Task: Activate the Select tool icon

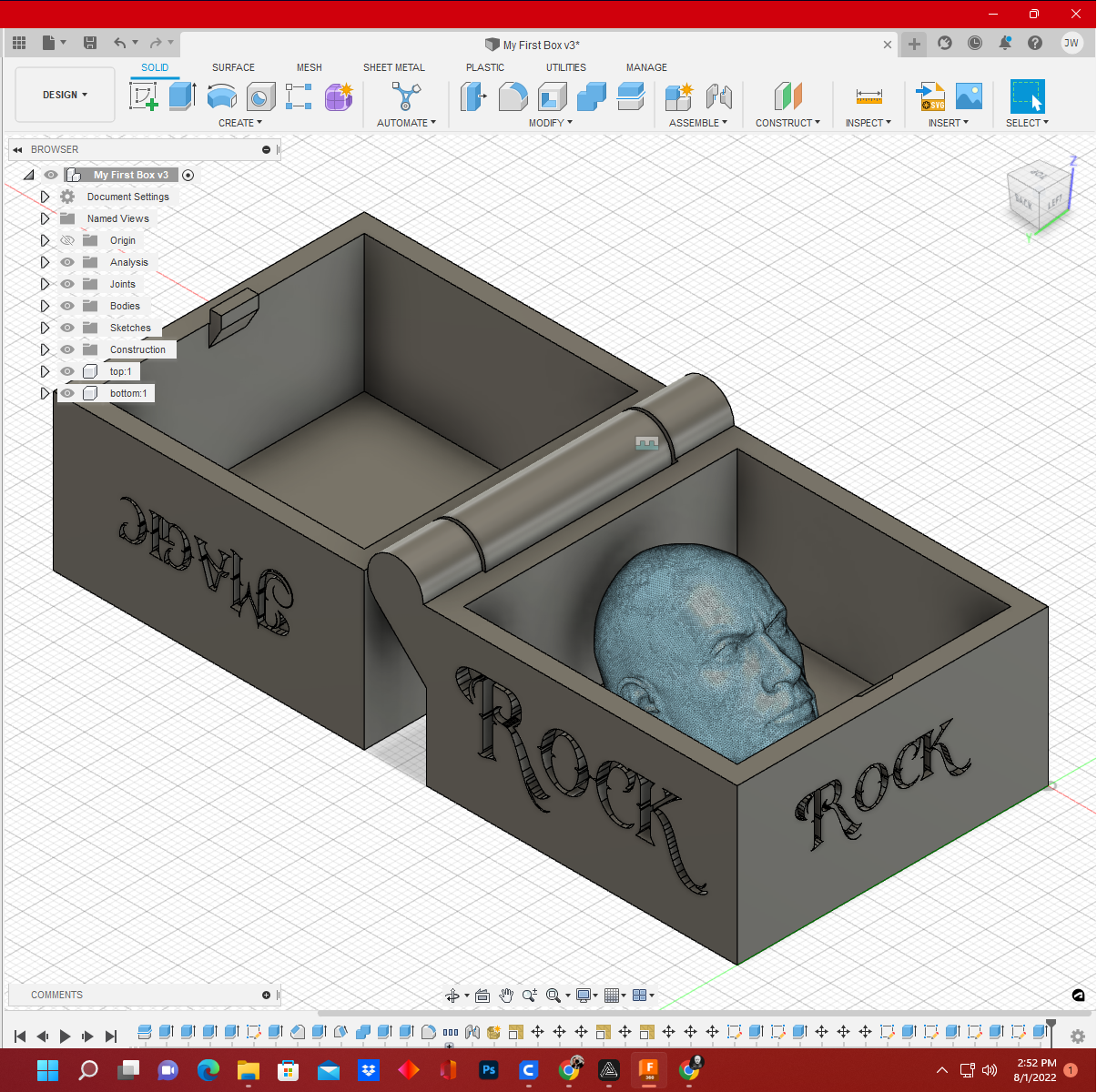Action: point(1028,96)
